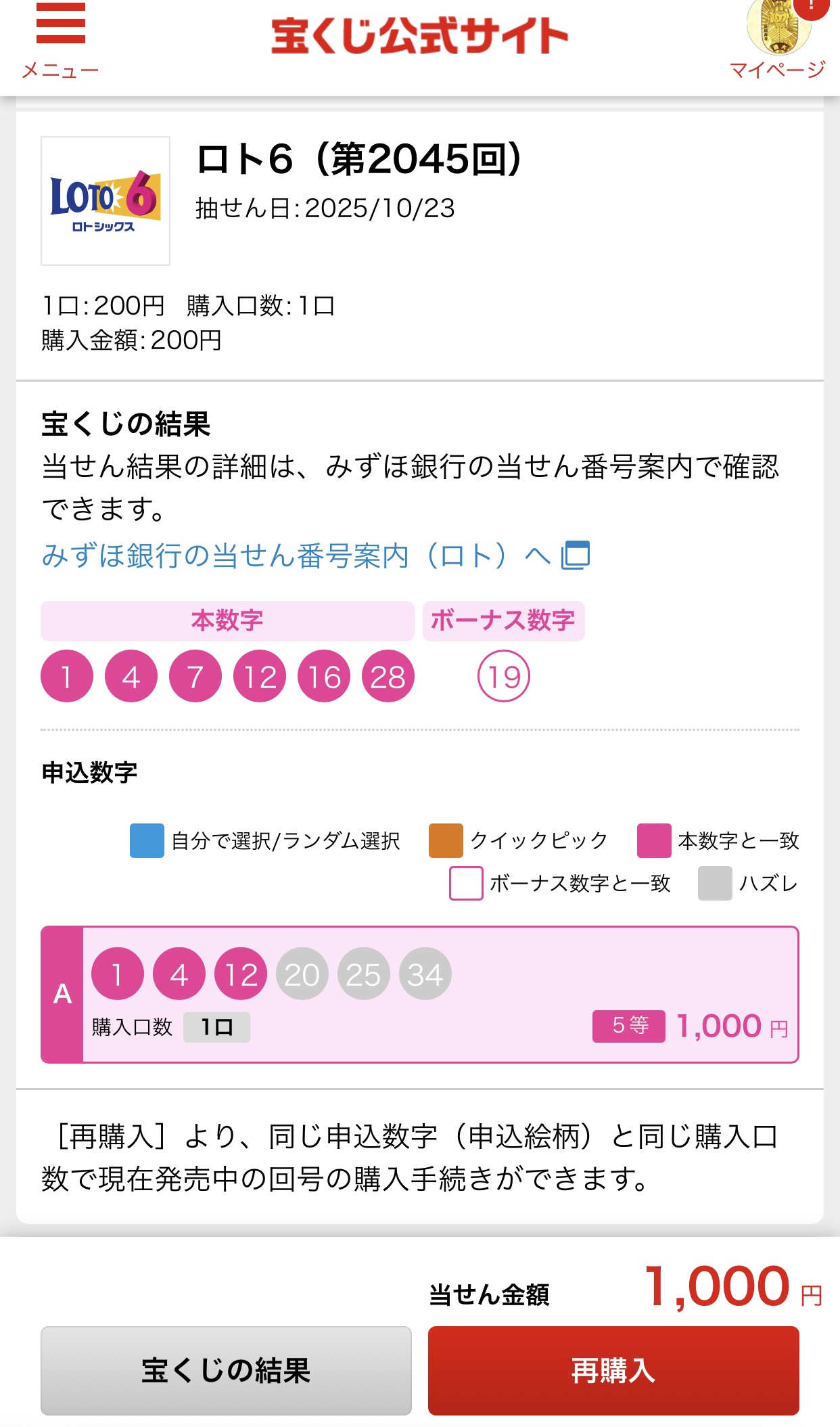Select the A entry row label
The height and width of the screenshot is (1427, 840).
coord(62,994)
